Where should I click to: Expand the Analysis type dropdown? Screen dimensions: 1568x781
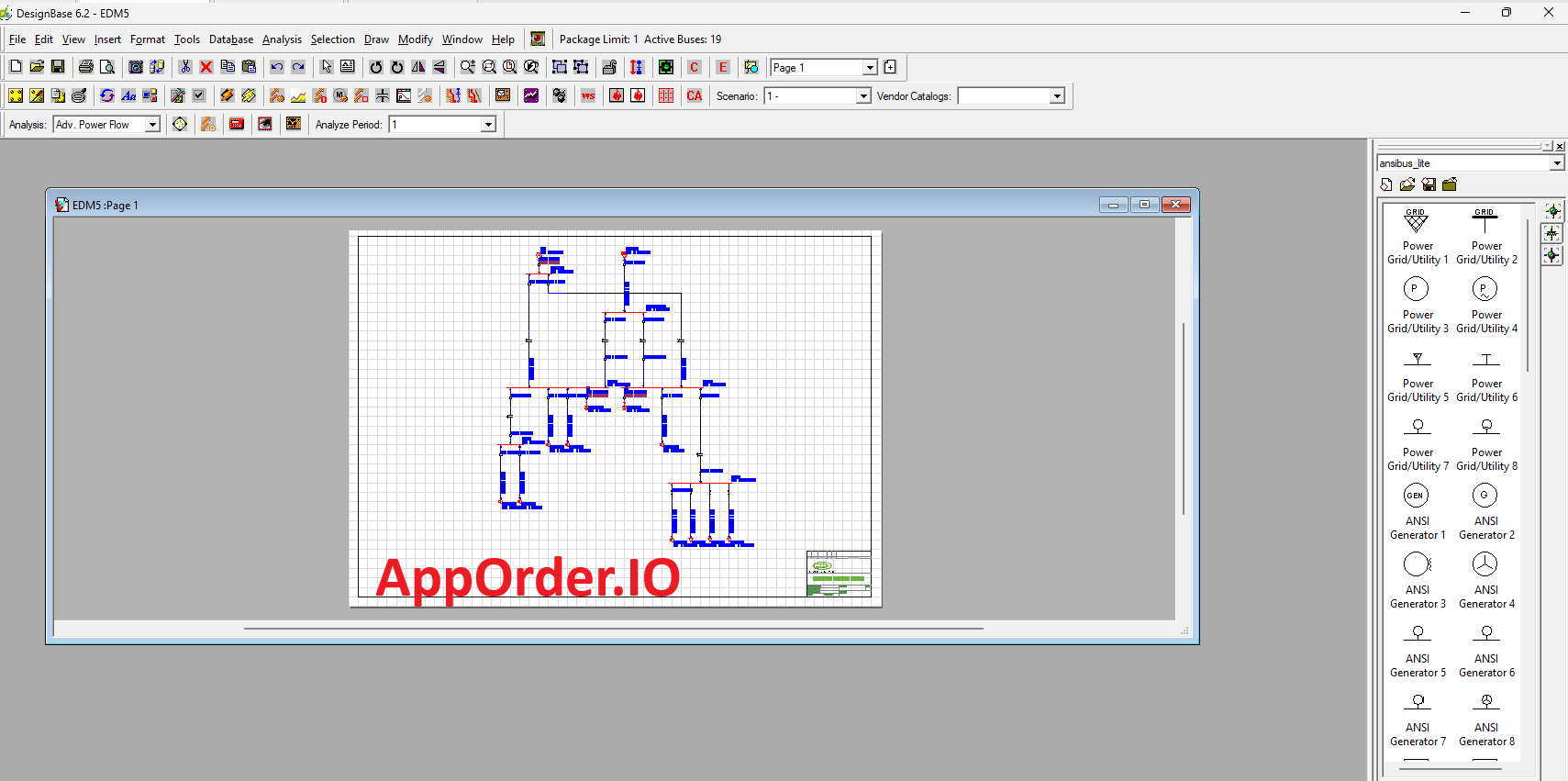click(153, 125)
